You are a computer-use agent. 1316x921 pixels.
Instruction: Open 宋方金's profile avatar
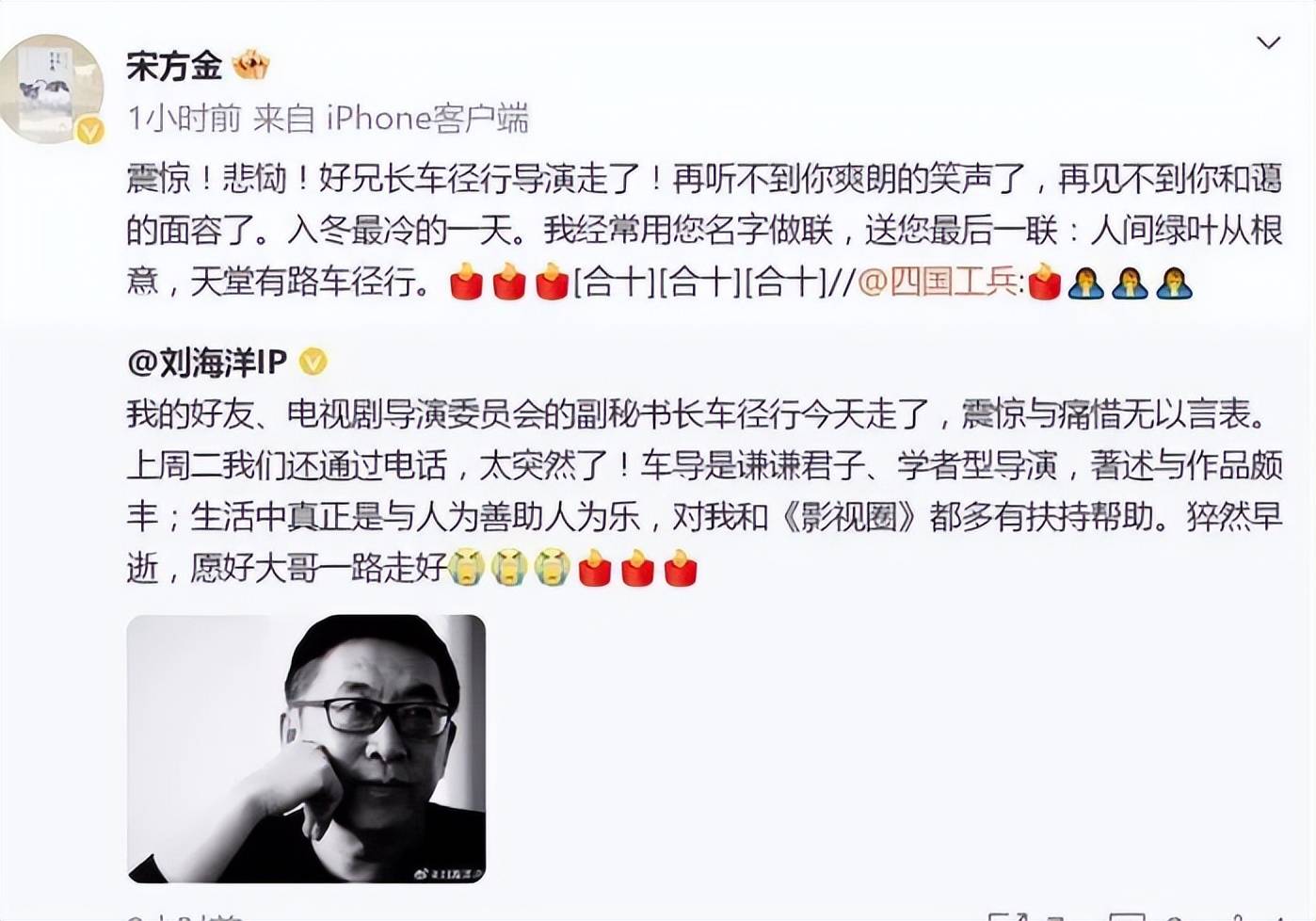[52, 89]
